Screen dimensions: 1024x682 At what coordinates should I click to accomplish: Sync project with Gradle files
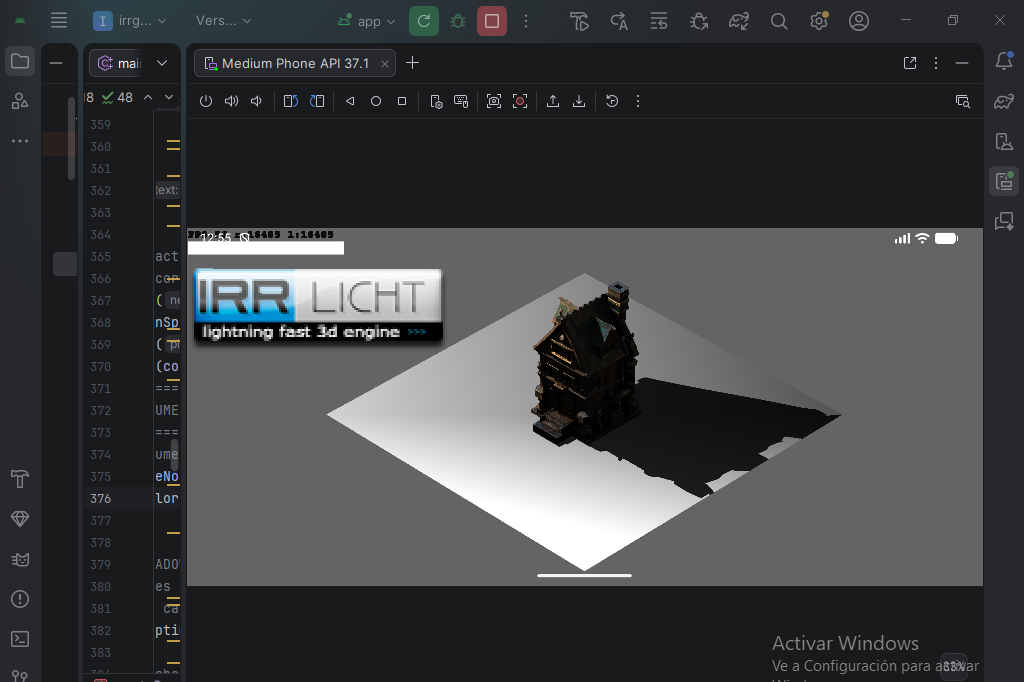pyautogui.click(x=739, y=21)
